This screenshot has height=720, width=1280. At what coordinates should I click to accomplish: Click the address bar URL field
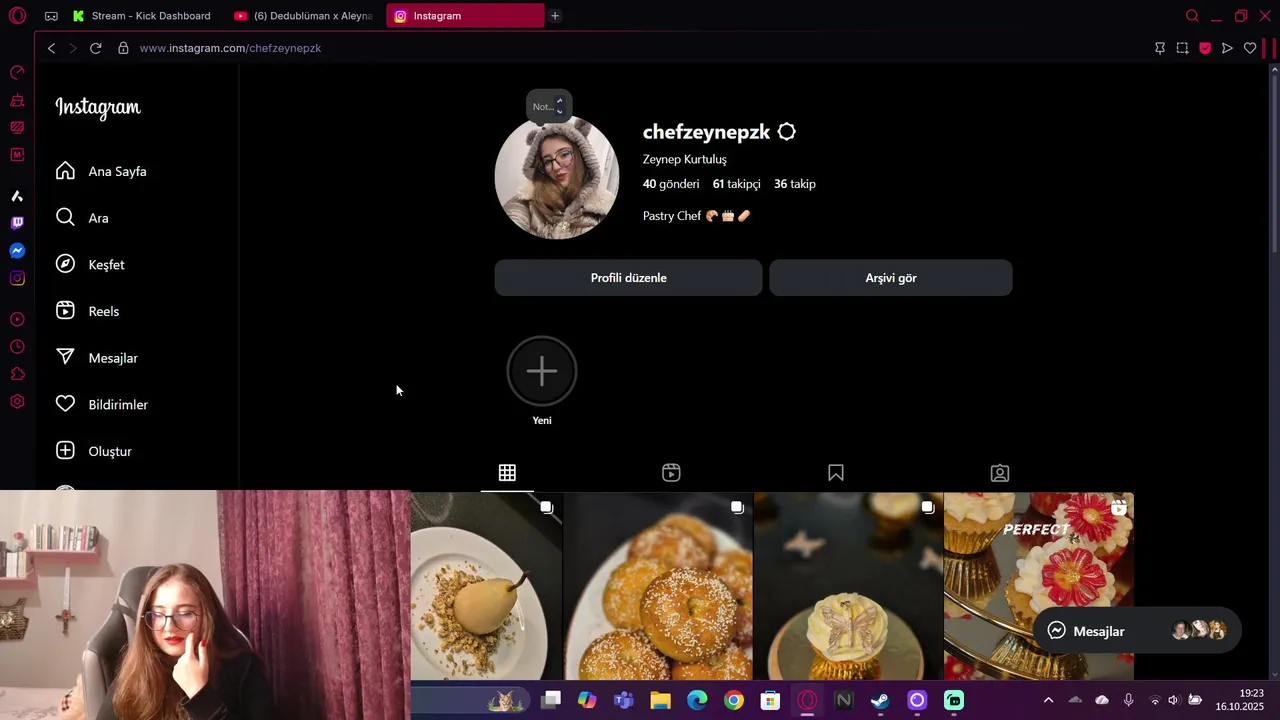pyautogui.click(x=640, y=48)
